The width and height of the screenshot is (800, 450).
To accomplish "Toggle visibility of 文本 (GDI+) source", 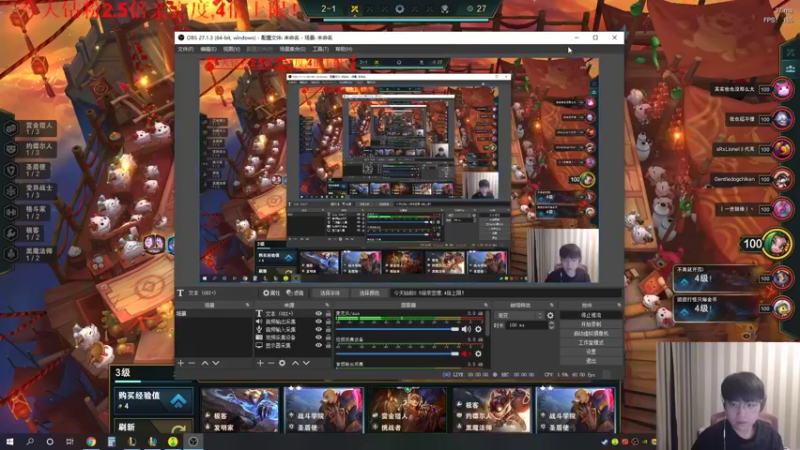I will [x=318, y=314].
